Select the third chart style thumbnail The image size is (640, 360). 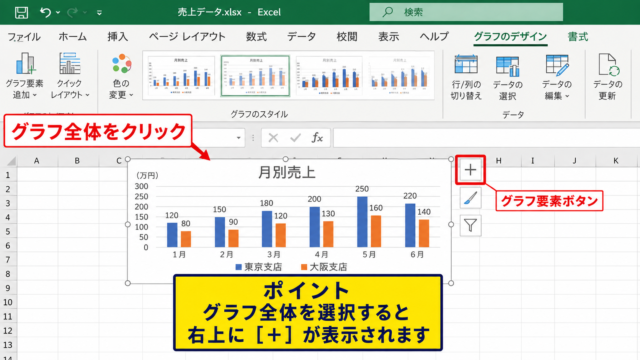[x=329, y=76]
